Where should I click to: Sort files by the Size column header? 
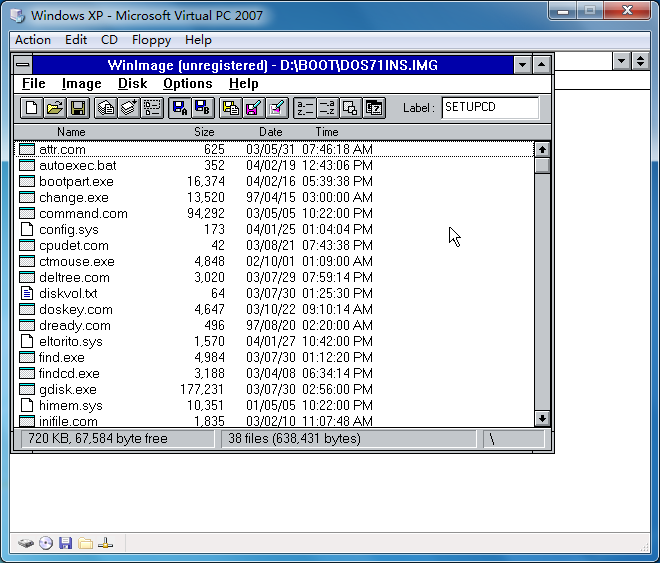point(204,132)
